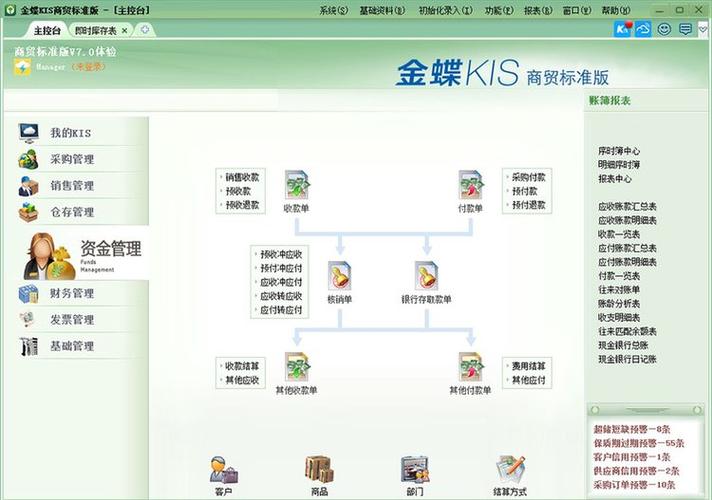Expand the top-right toolbar dropdown arrow
Image resolution: width=712 pixels, height=500 pixels.
(x=703, y=30)
